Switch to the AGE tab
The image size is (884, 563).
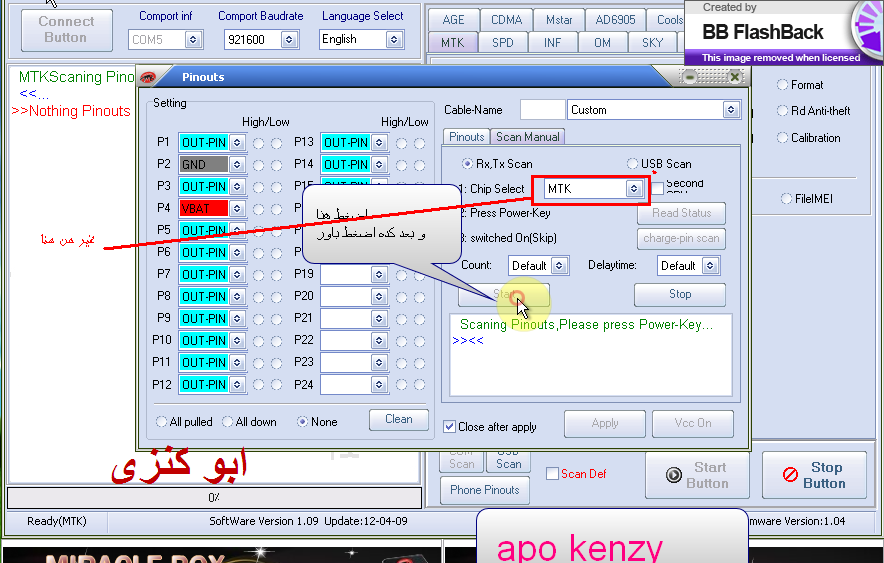(453, 20)
